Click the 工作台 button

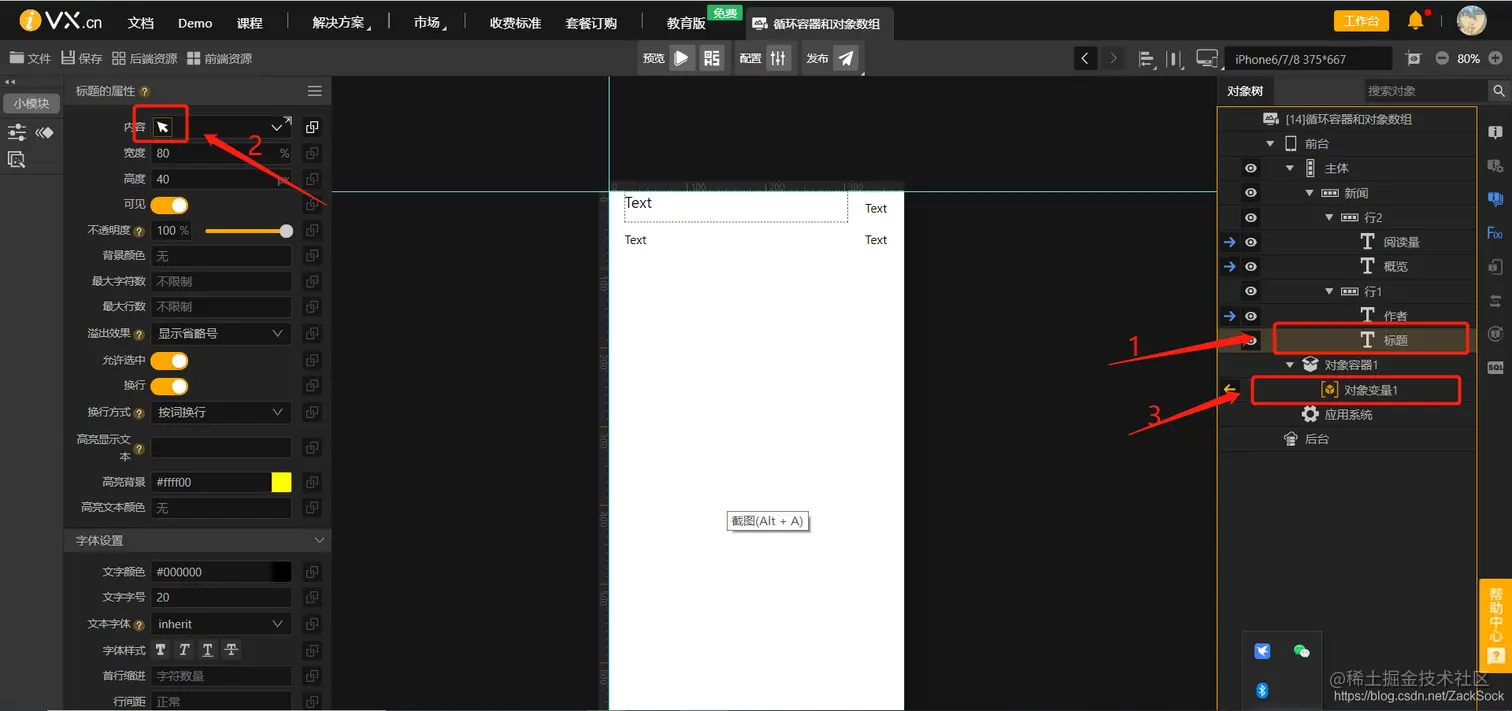tap(1361, 21)
